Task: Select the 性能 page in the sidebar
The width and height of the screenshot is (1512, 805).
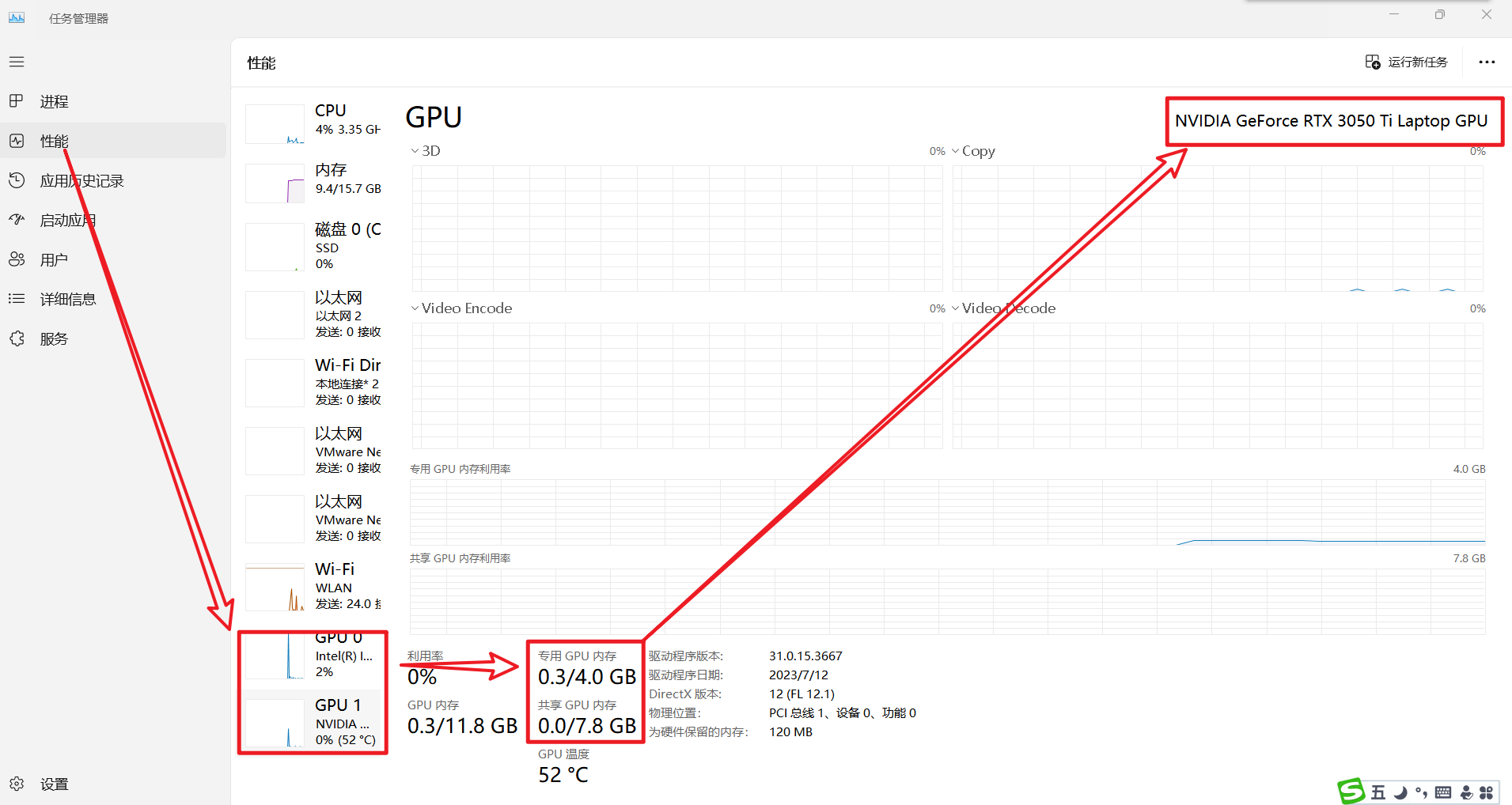Action: pos(114,141)
